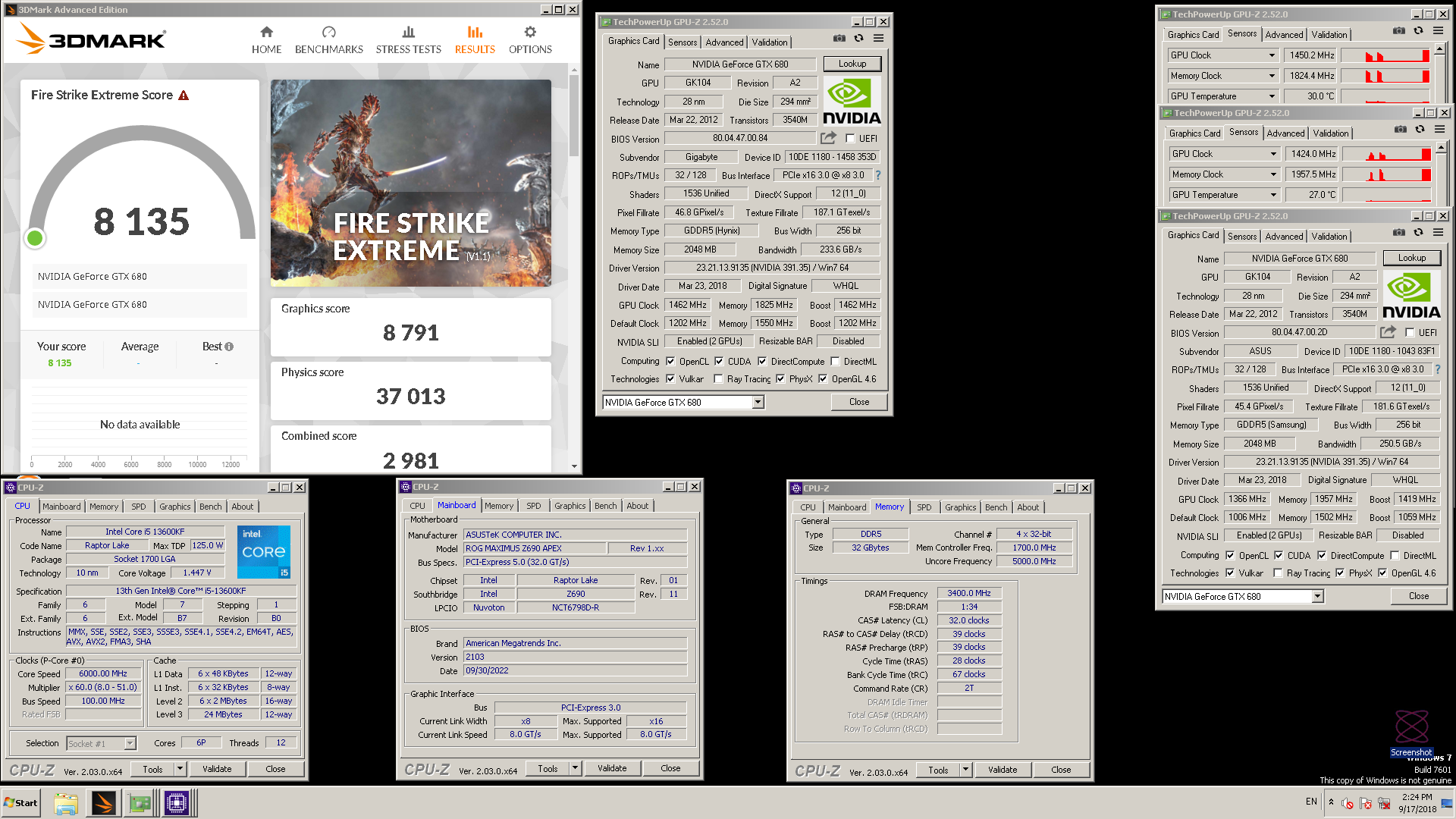The height and width of the screenshot is (819, 1456).
Task: Toggle Vulkan checkbox in center GPU-Z
Action: [x=670, y=379]
